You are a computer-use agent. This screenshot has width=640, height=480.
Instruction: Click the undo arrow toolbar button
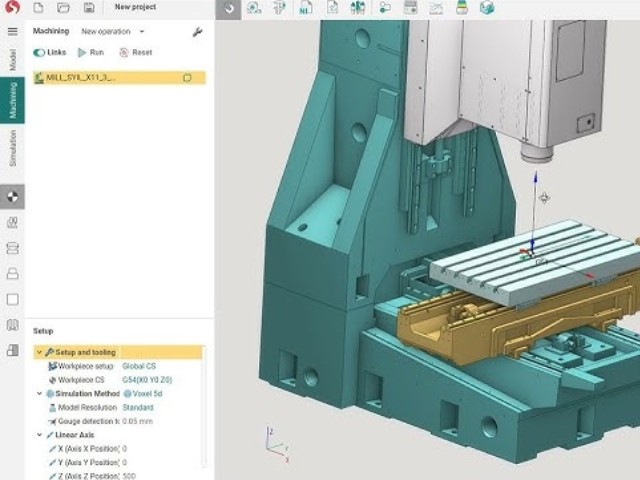(229, 8)
